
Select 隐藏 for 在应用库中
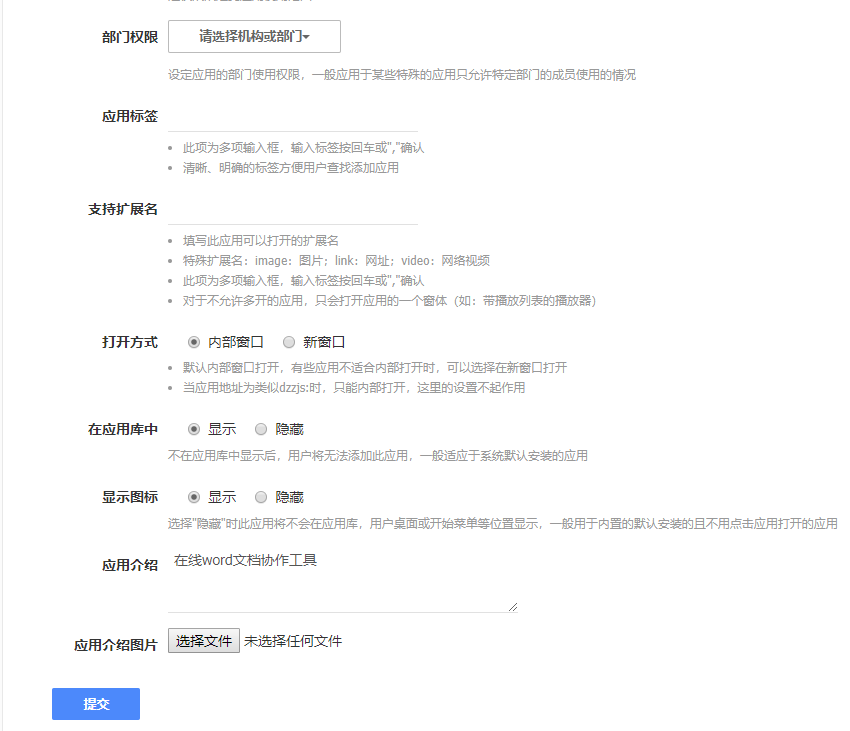(261, 429)
